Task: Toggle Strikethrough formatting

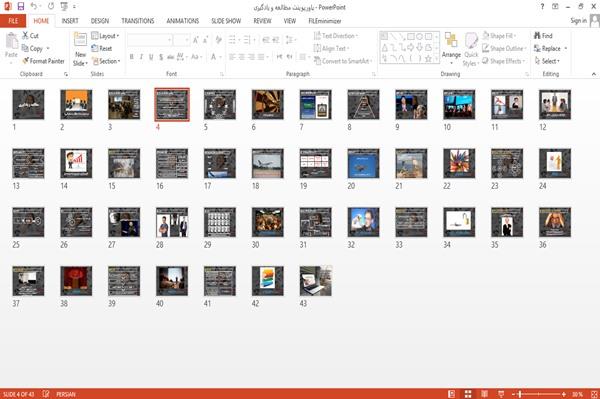Action: coord(171,57)
